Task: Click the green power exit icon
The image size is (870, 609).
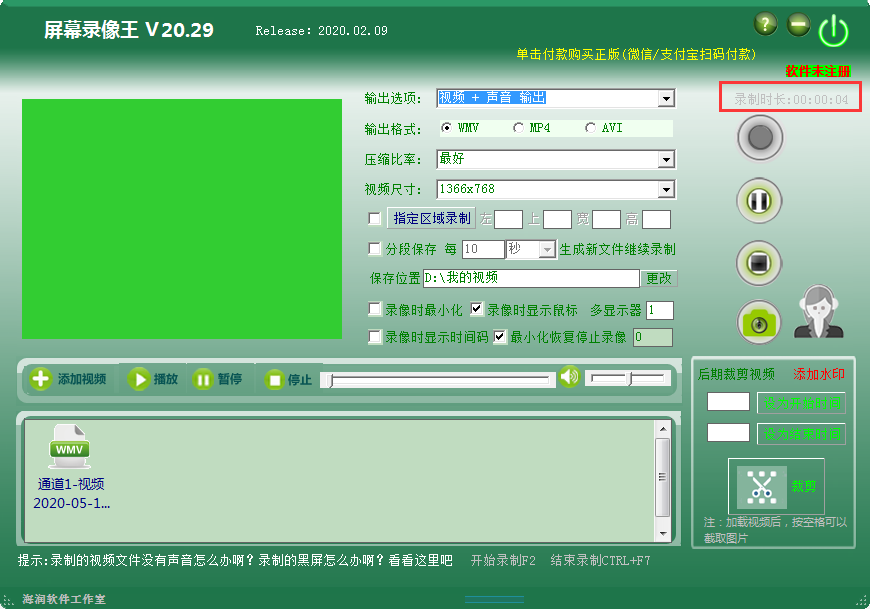Action: pyautogui.click(x=833, y=31)
